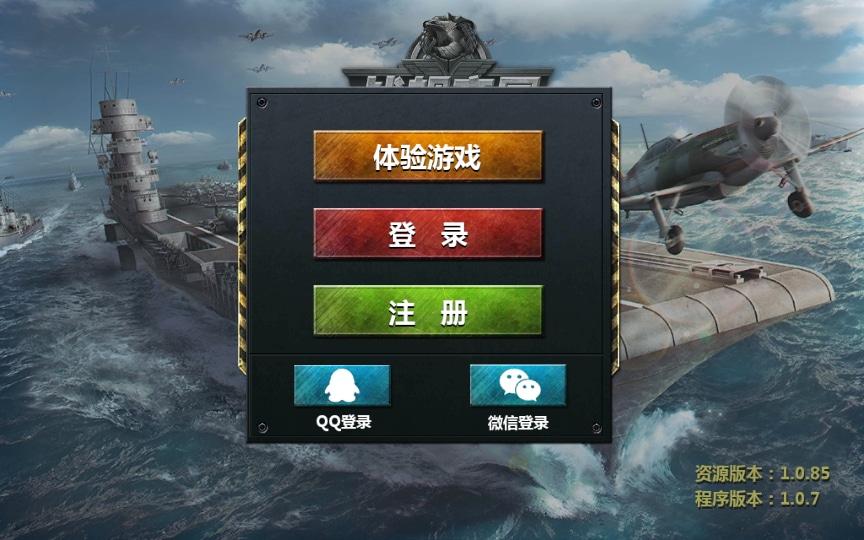864x540 pixels.
Task: Select the QQ登录 text label
Action: pyautogui.click(x=344, y=423)
